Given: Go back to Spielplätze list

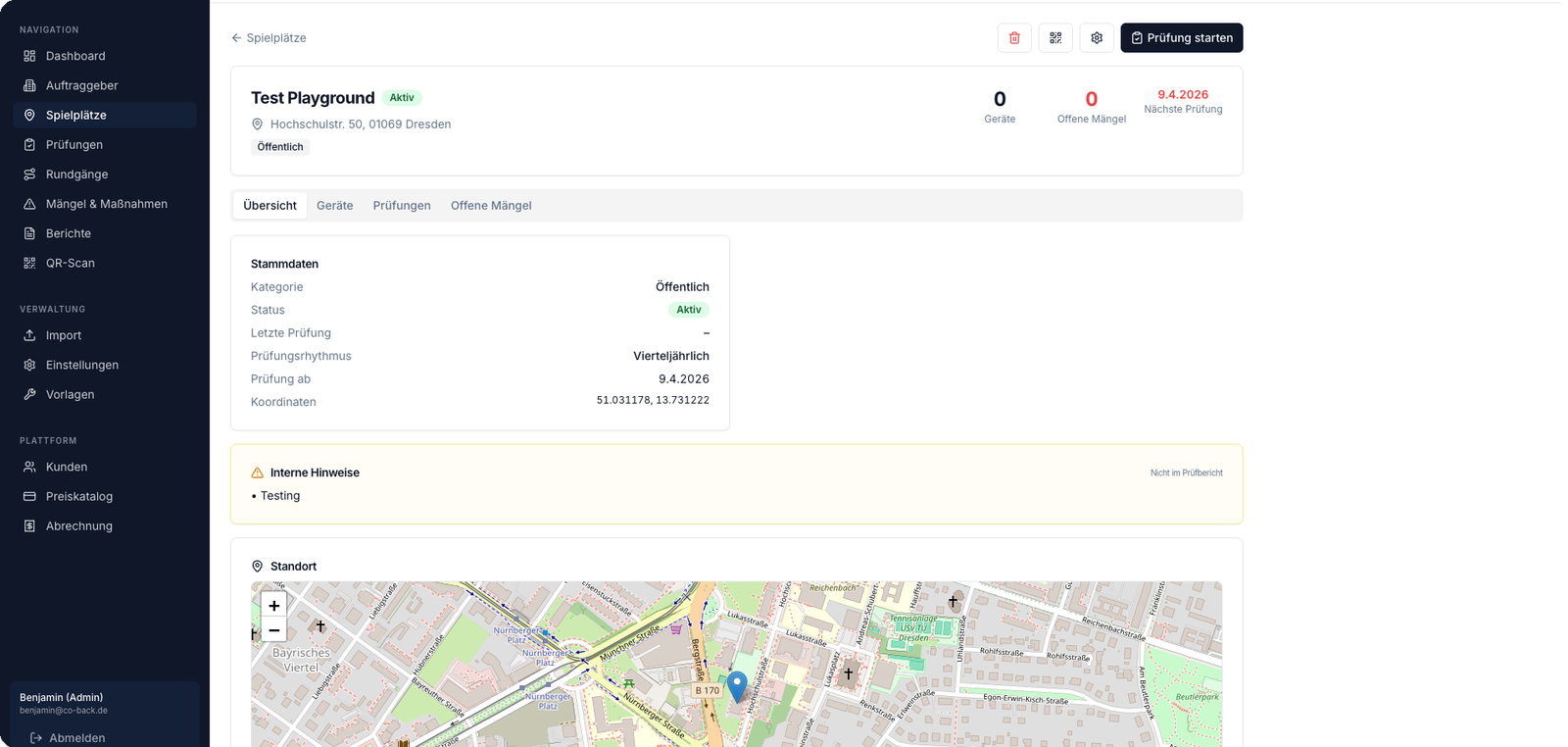Looking at the screenshot, I should (x=269, y=38).
